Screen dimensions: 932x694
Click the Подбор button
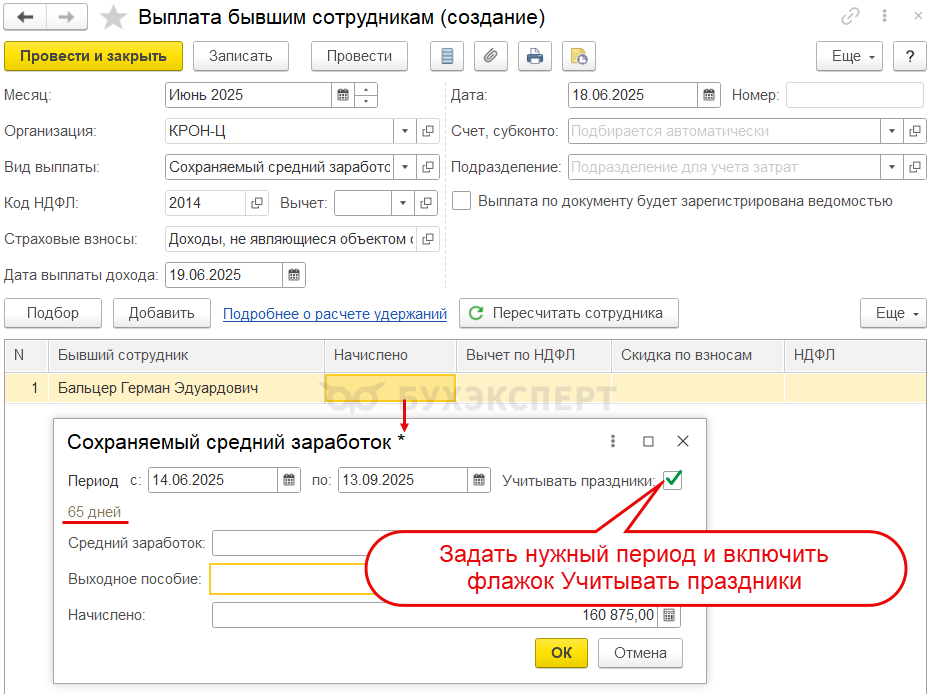coord(53,313)
